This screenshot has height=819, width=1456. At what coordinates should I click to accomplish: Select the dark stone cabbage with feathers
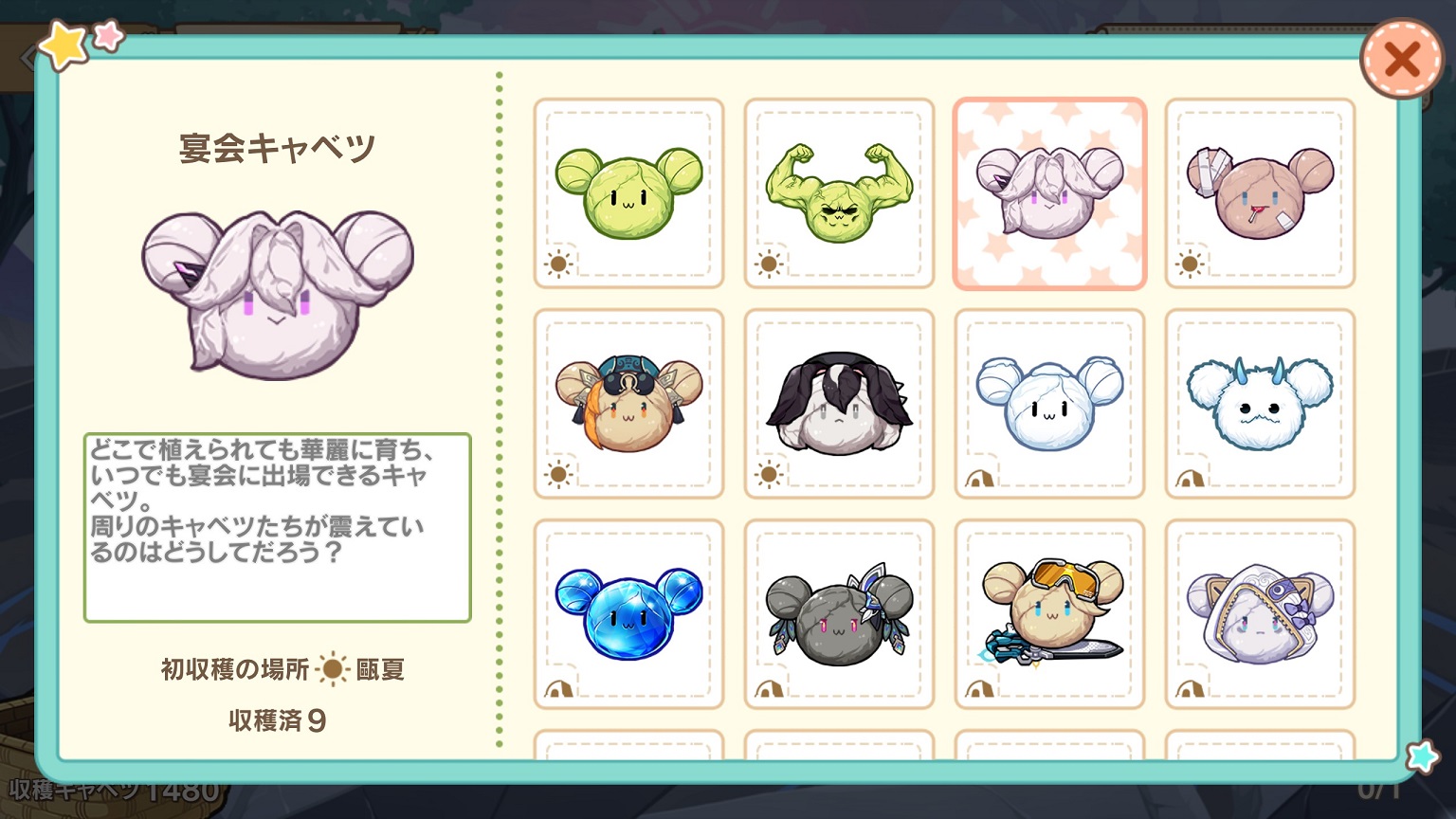(839, 614)
